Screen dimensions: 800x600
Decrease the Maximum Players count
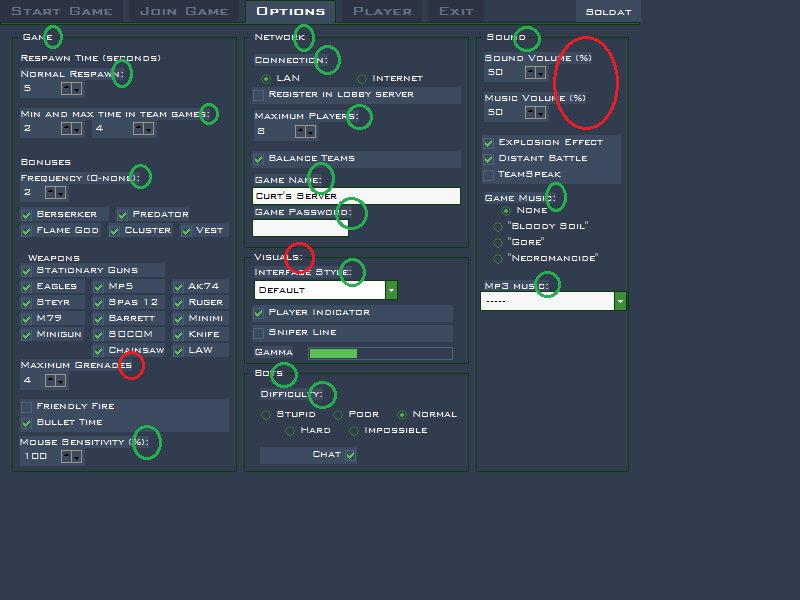click(x=312, y=131)
